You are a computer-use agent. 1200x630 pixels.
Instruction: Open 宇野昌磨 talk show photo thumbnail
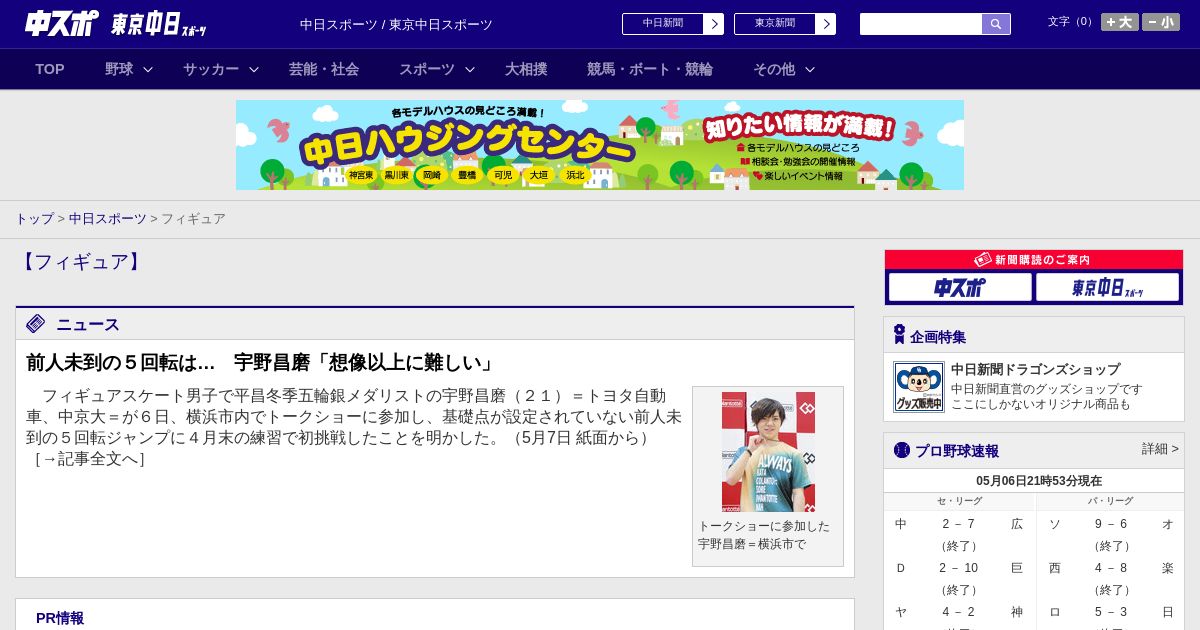(x=768, y=452)
